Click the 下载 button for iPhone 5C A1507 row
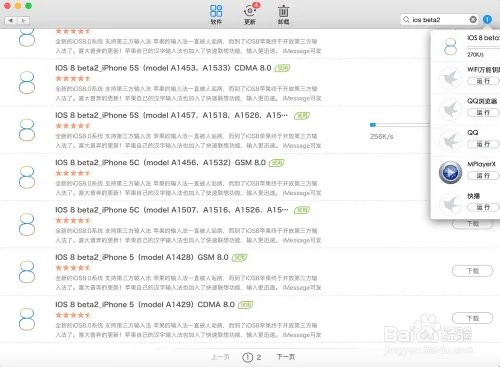 [472, 224]
